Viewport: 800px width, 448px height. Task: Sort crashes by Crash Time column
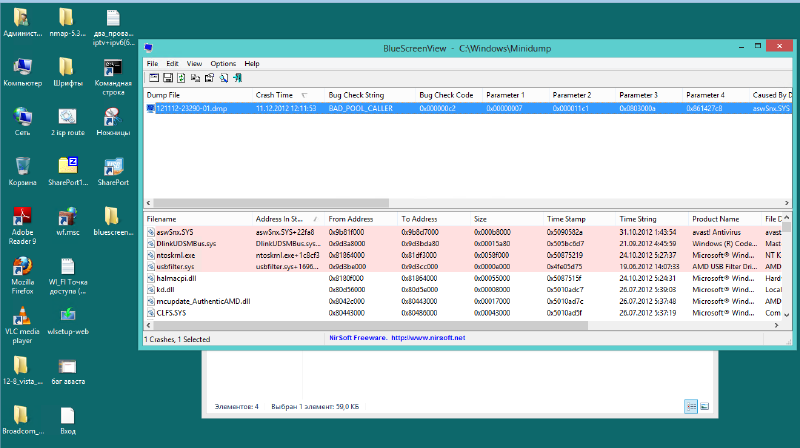point(288,95)
